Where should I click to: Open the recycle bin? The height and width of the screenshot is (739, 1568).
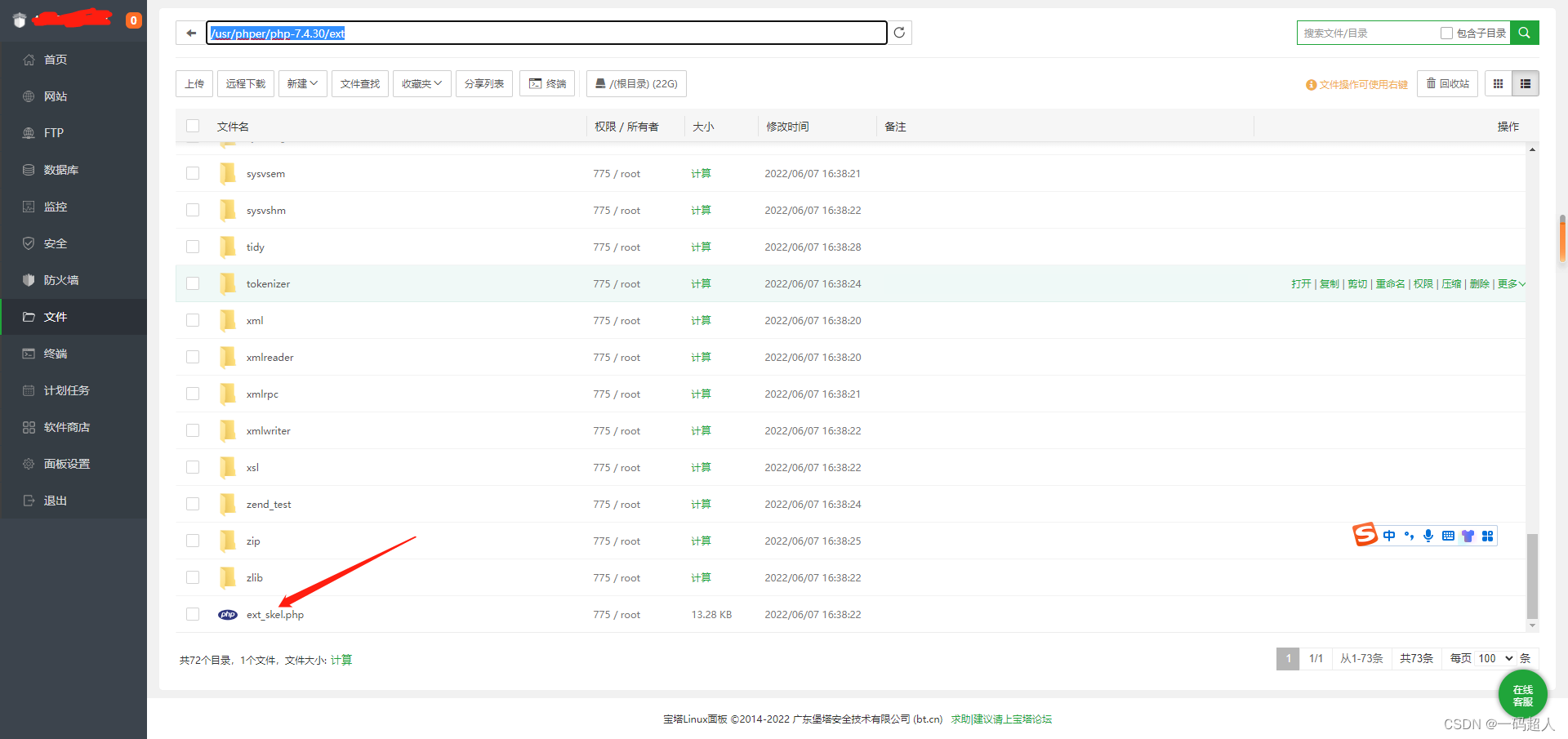pos(1447,83)
